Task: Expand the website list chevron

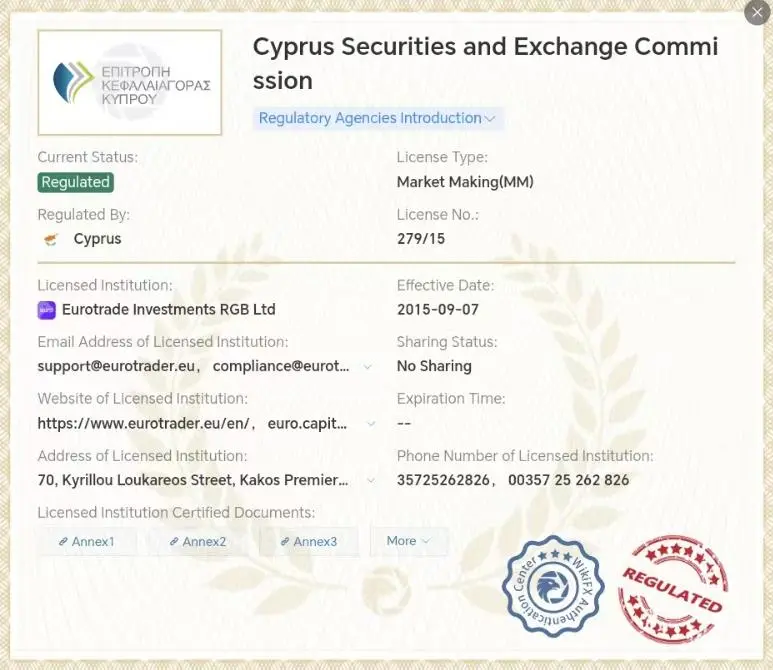Action: coord(371,423)
